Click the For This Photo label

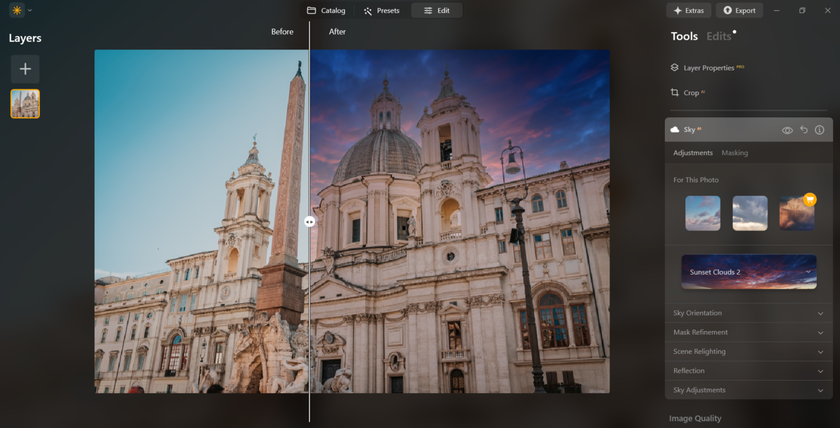696,180
